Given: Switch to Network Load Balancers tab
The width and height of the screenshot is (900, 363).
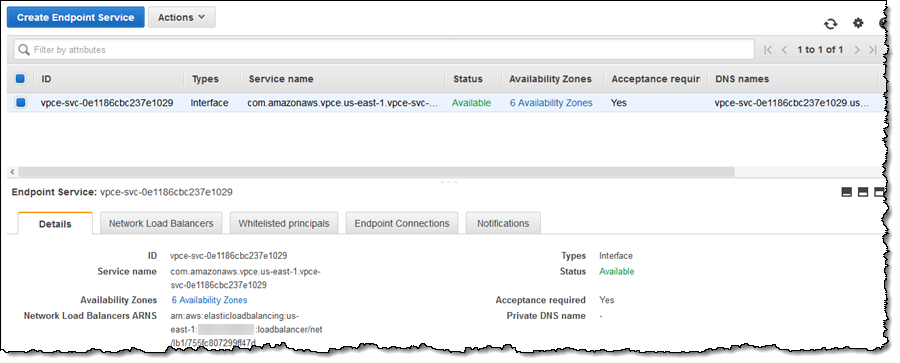Looking at the screenshot, I should (161, 223).
